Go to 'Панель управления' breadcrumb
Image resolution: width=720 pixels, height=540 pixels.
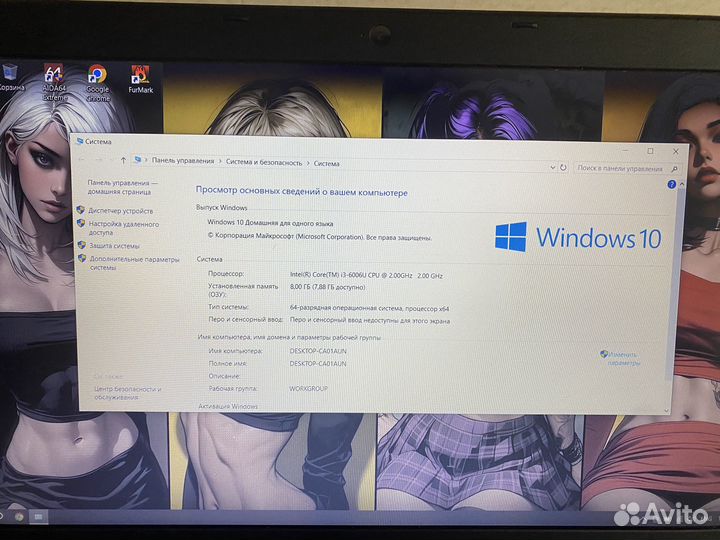[x=183, y=161]
